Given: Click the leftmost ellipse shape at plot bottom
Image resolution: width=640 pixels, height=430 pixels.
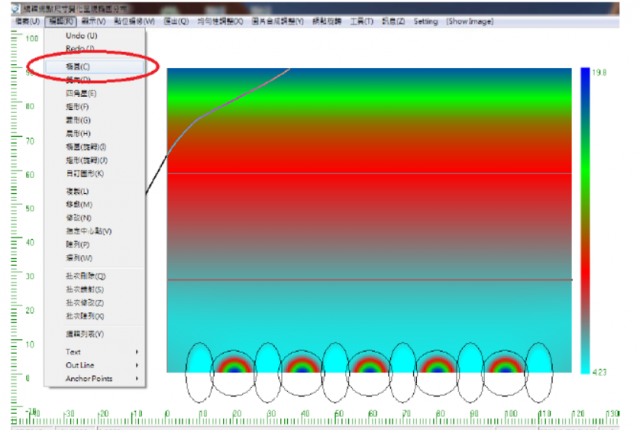Looking at the screenshot, I should 202,366.
